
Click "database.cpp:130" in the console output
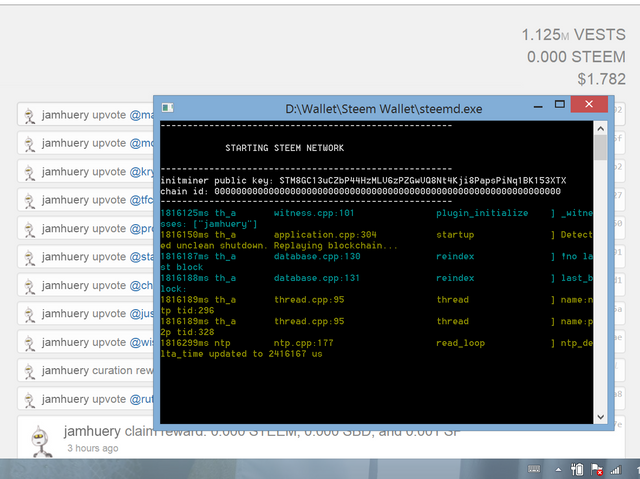coord(317,256)
